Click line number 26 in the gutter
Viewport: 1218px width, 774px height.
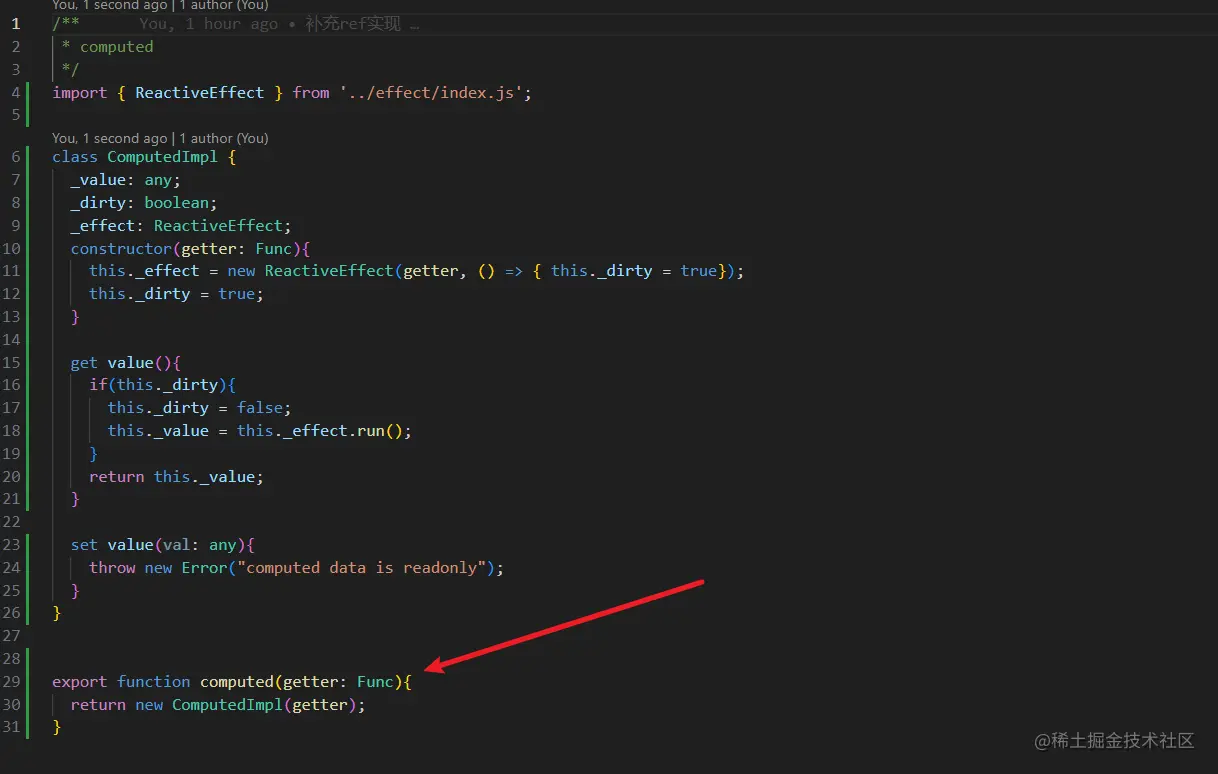(11, 613)
